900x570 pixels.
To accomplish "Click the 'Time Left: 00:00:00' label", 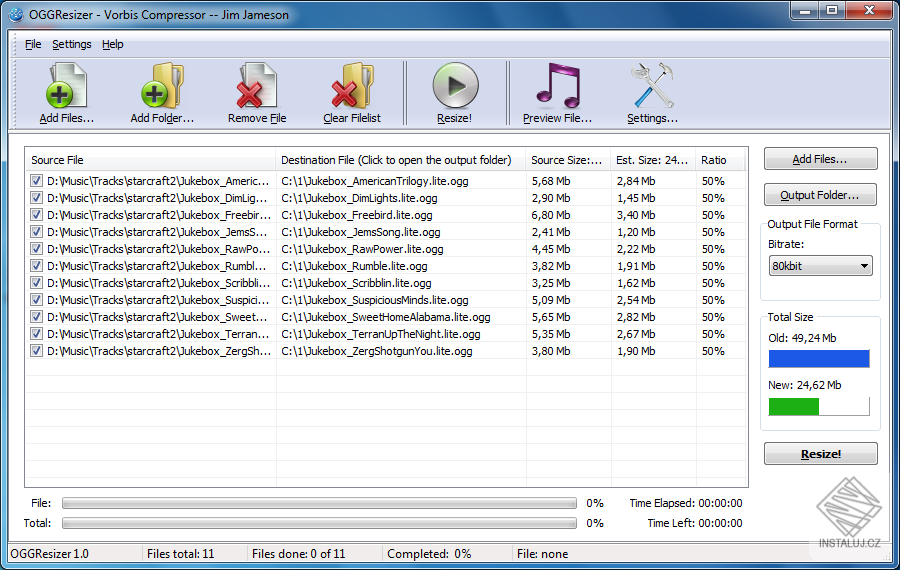I will 695,523.
